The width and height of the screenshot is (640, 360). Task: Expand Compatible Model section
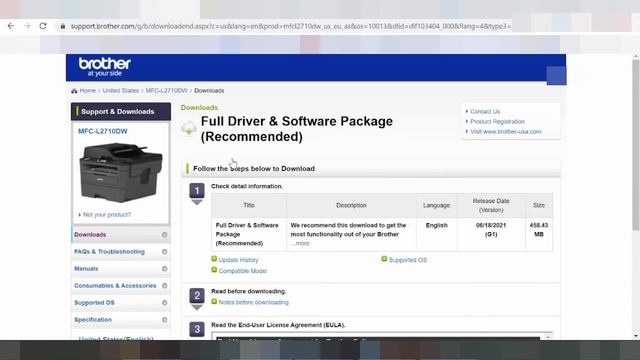[x=242, y=271]
